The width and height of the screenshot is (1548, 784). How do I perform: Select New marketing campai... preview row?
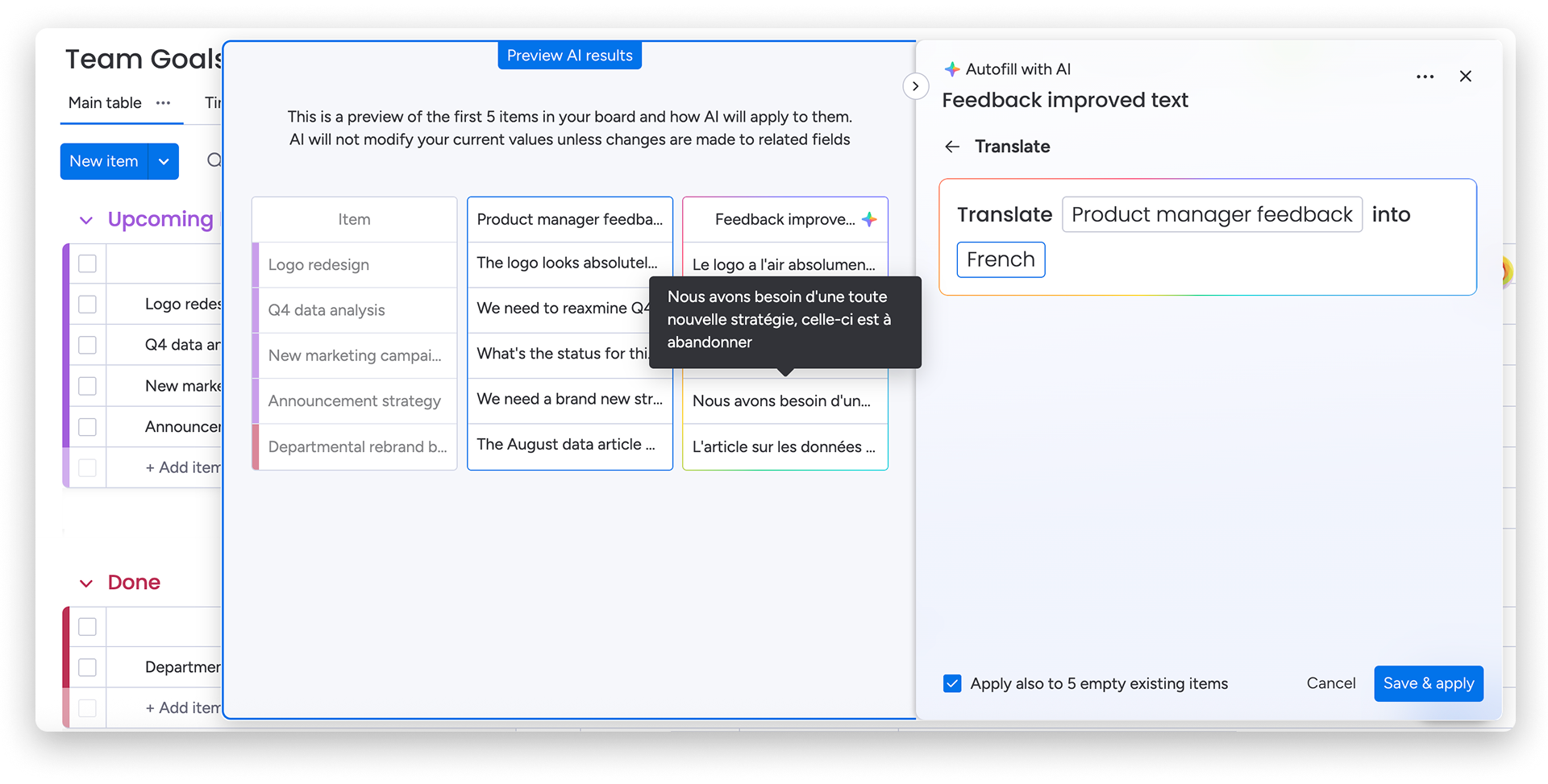354,355
